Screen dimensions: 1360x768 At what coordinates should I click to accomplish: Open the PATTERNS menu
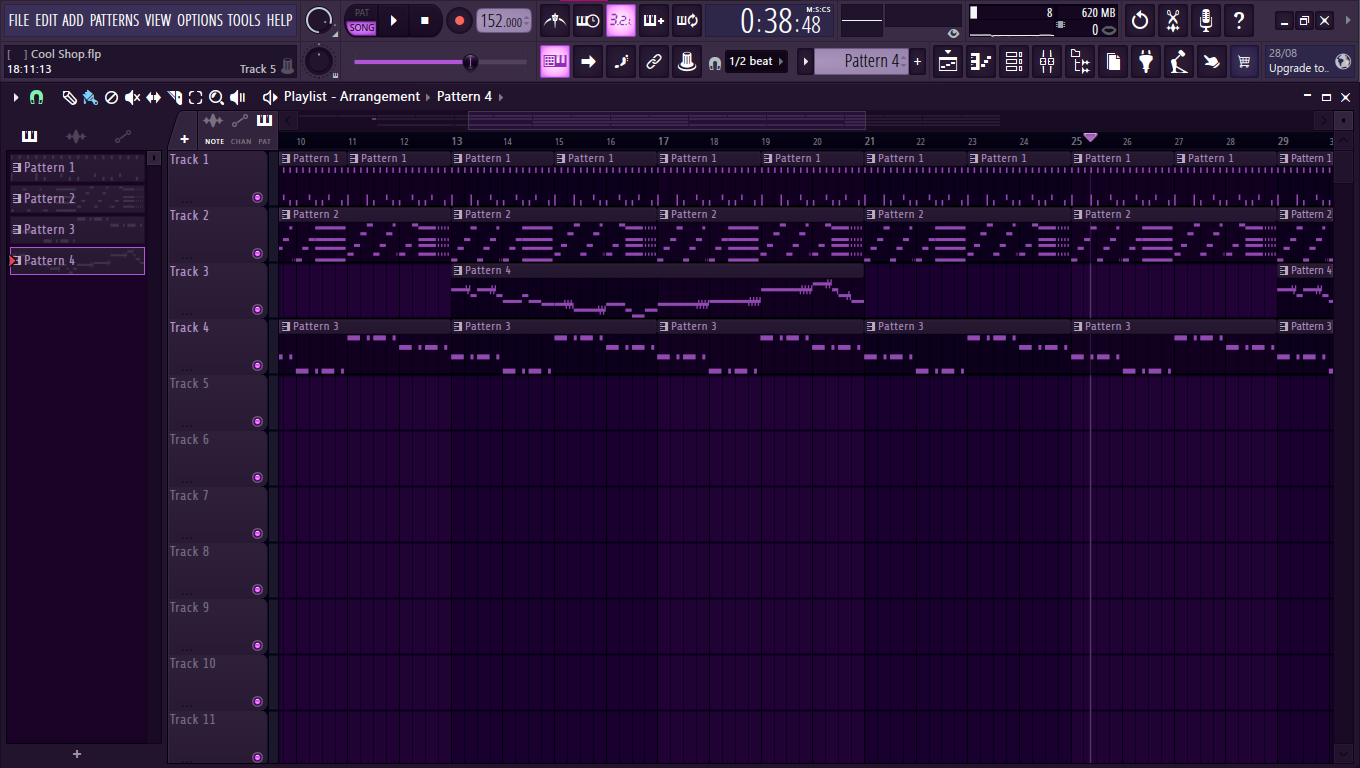[115, 20]
